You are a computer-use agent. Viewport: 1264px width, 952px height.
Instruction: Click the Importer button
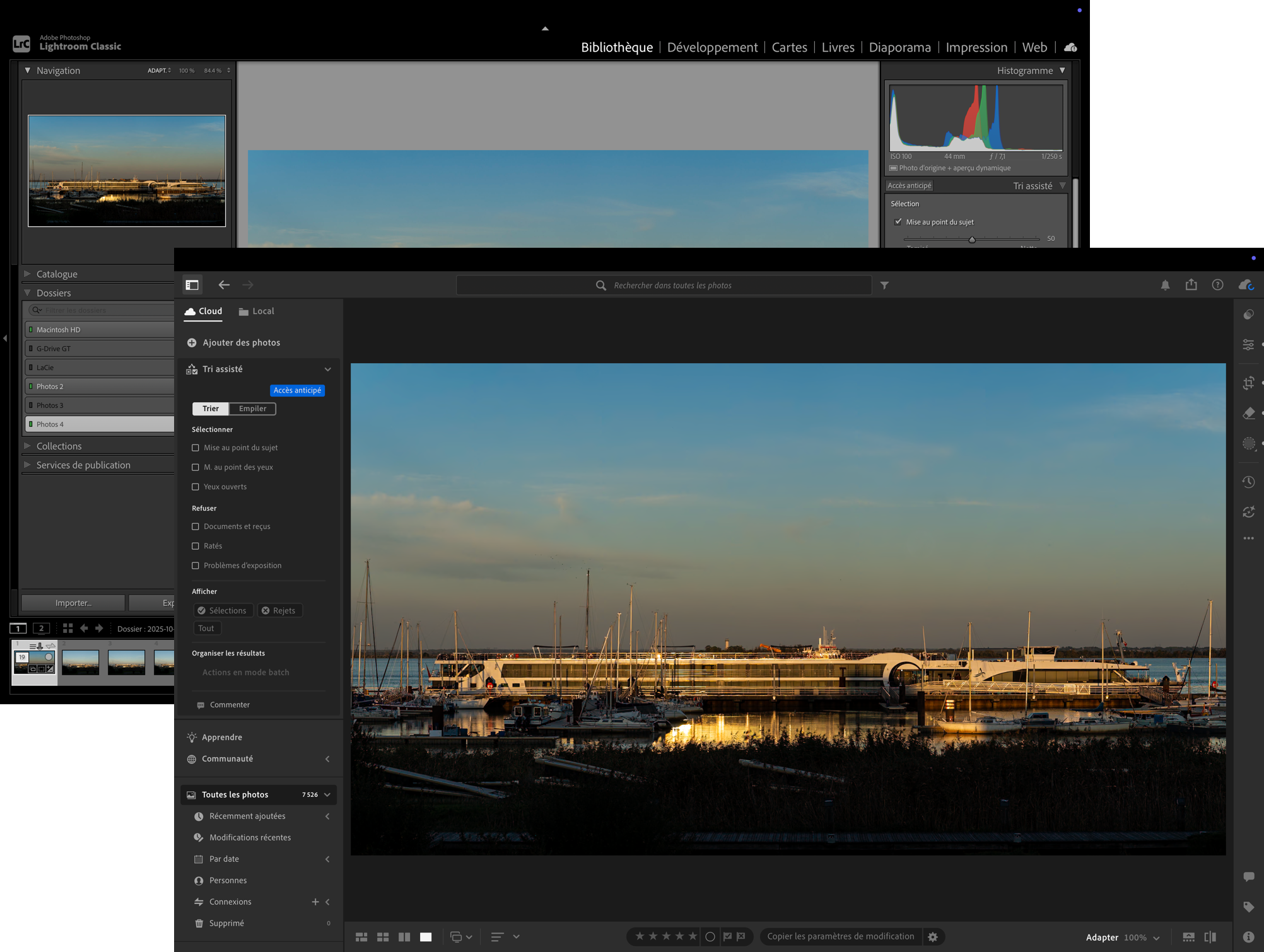[73, 603]
